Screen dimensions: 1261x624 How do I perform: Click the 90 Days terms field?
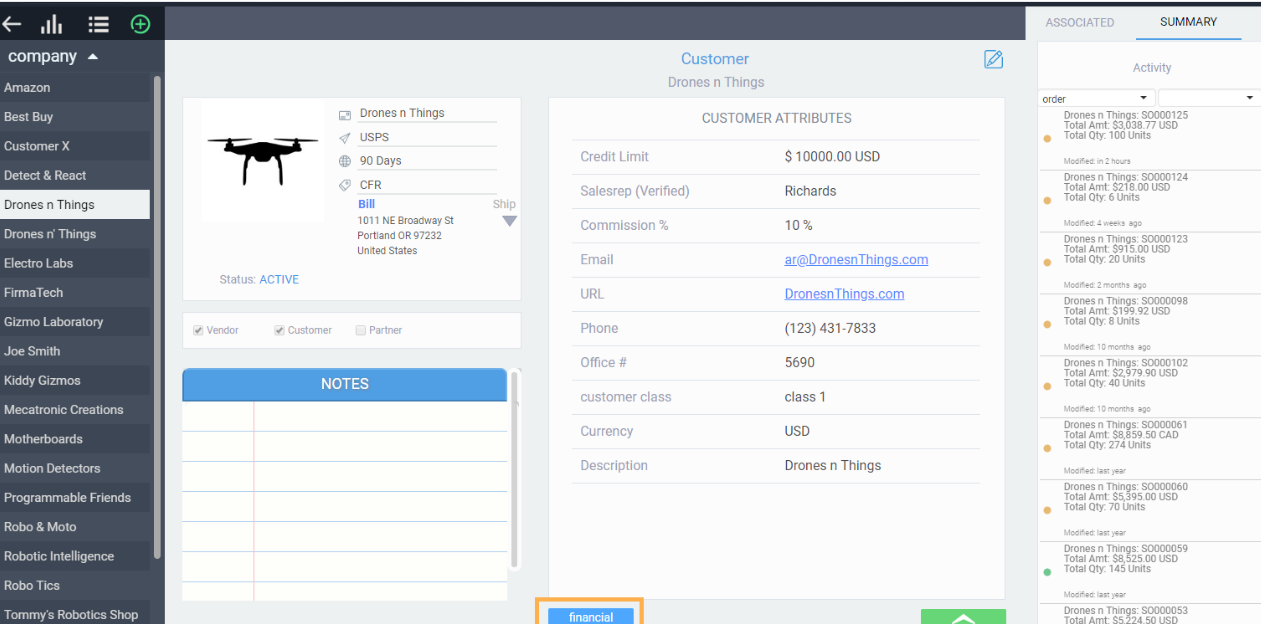[427, 161]
